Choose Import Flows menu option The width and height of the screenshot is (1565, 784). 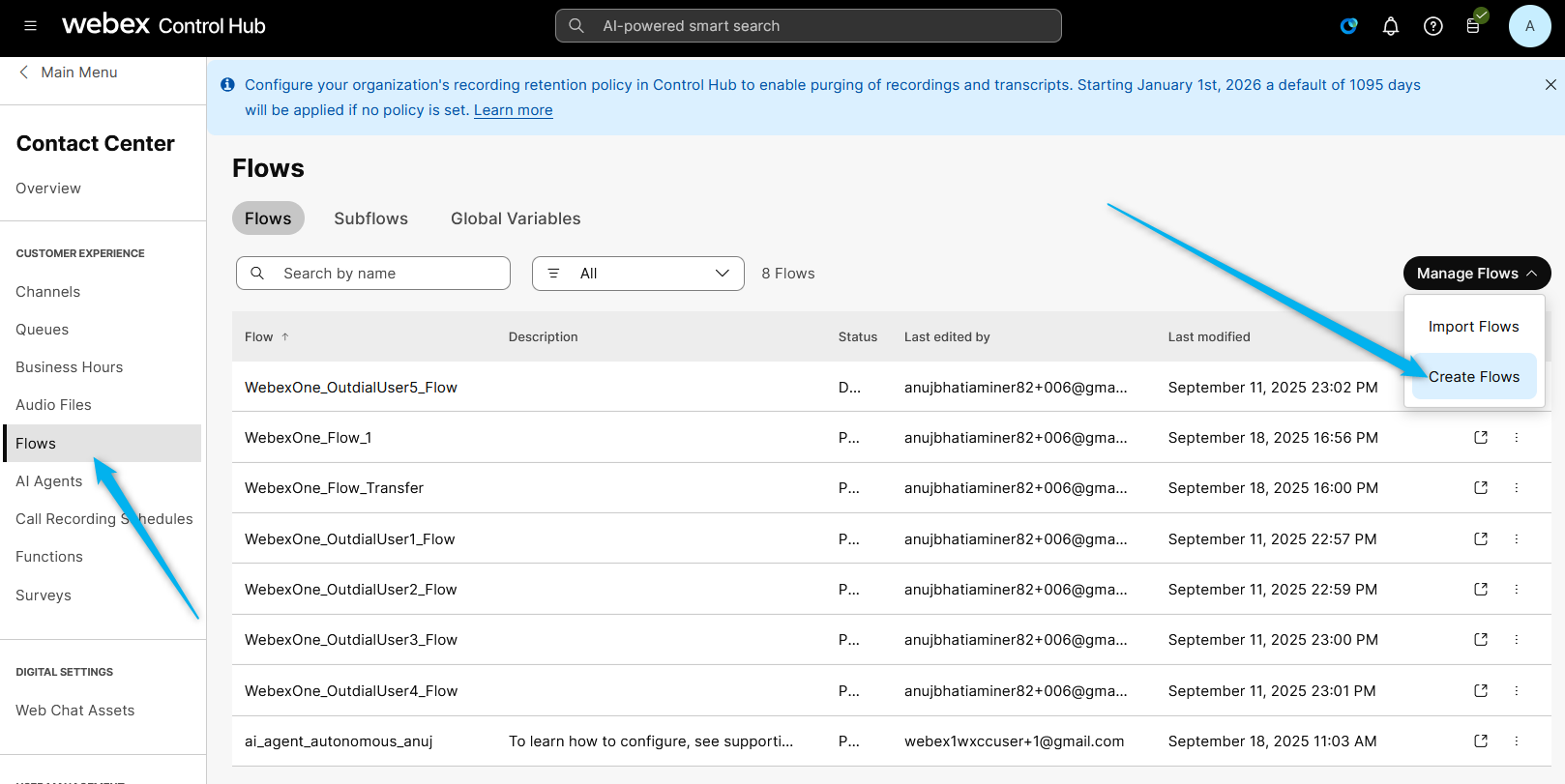(x=1473, y=327)
